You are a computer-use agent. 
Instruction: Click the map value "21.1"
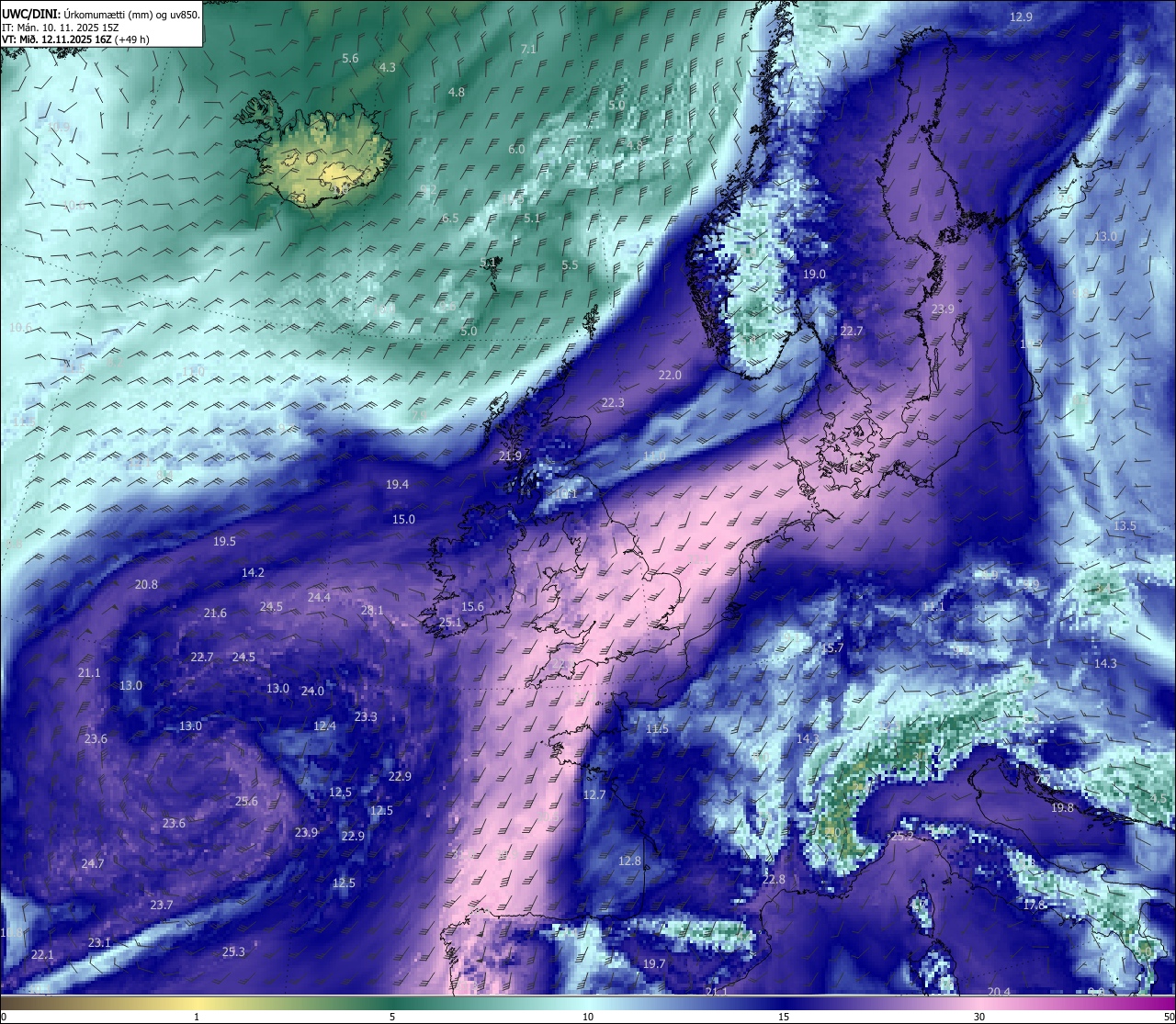89,673
